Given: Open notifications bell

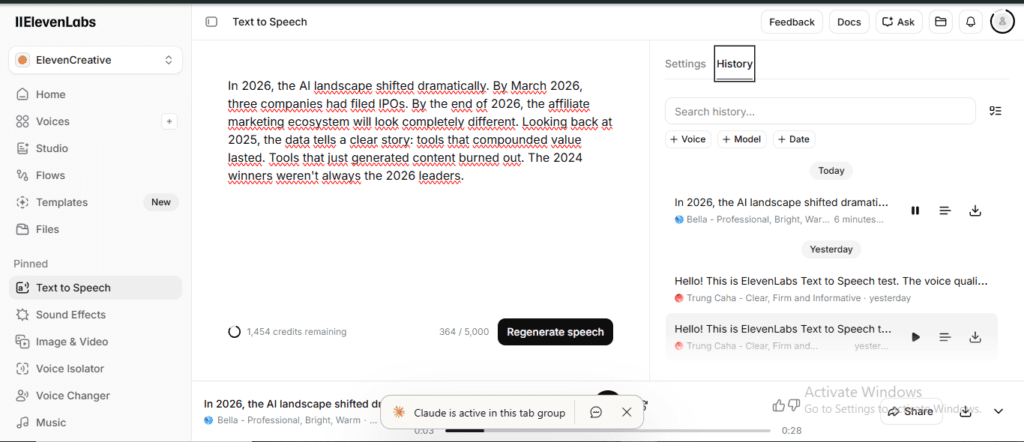Looking at the screenshot, I should [970, 22].
